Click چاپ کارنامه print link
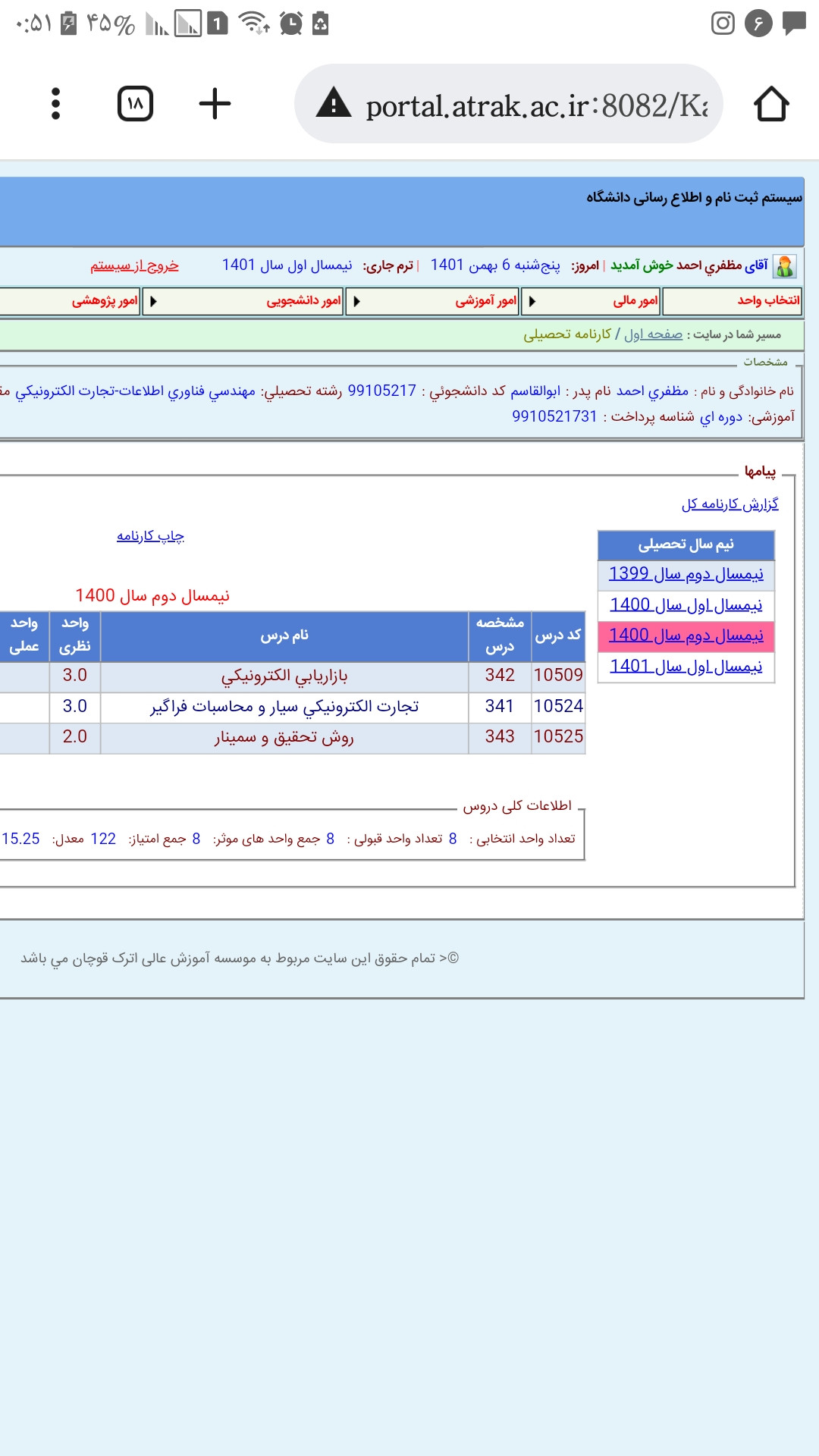Screen dimensions: 819x1456 150,536
